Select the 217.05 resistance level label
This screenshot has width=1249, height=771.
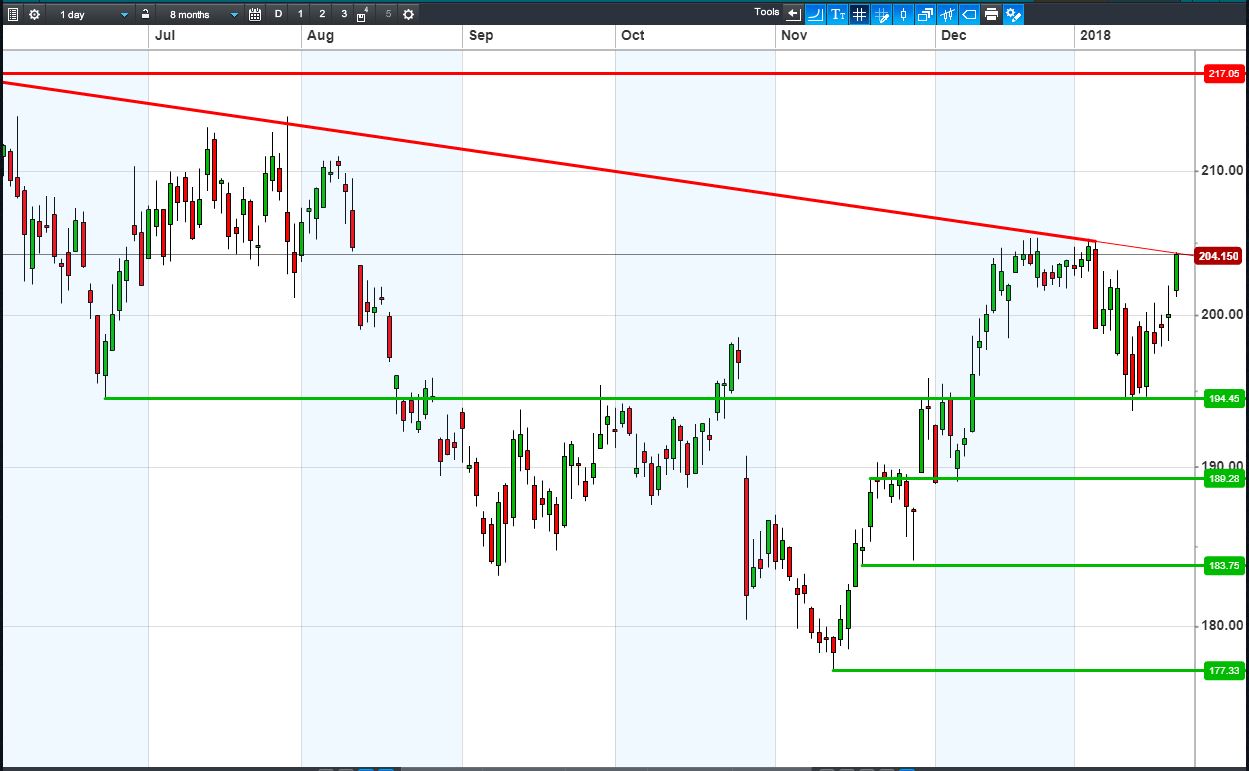point(1224,73)
